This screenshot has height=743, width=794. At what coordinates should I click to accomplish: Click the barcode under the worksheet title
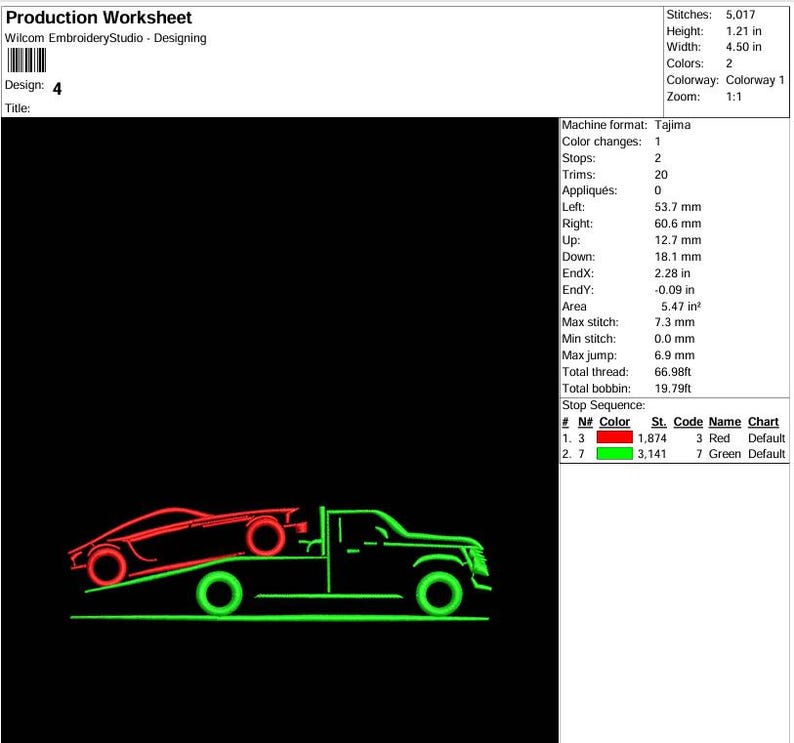[27, 60]
